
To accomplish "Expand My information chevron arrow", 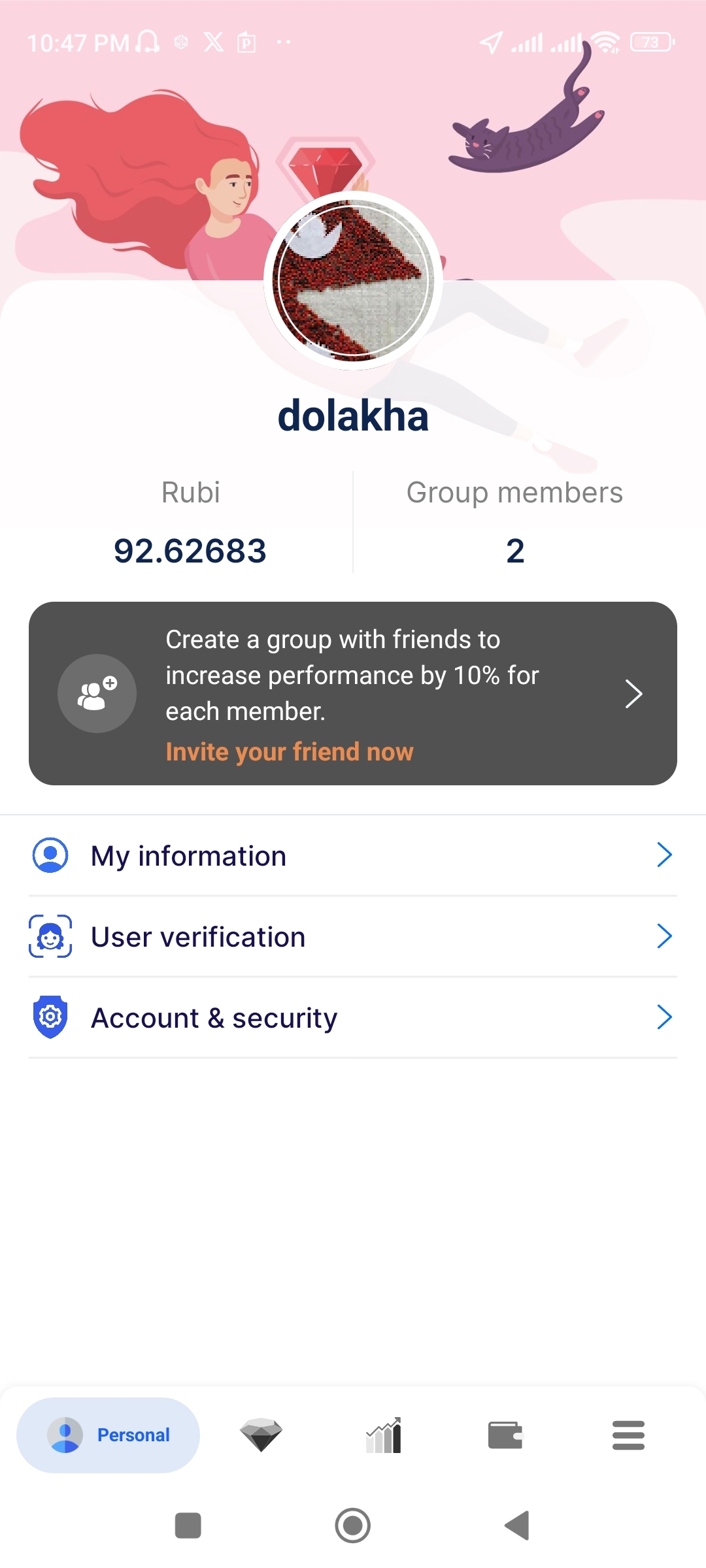I will 664,855.
